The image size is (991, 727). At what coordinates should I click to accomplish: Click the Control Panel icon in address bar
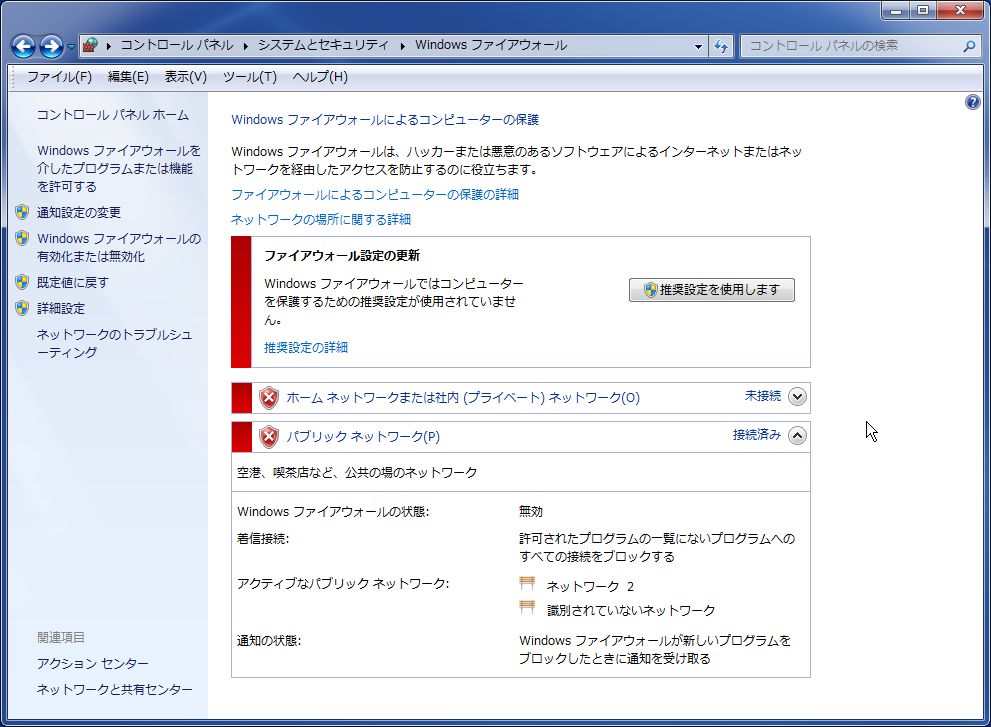coord(90,45)
